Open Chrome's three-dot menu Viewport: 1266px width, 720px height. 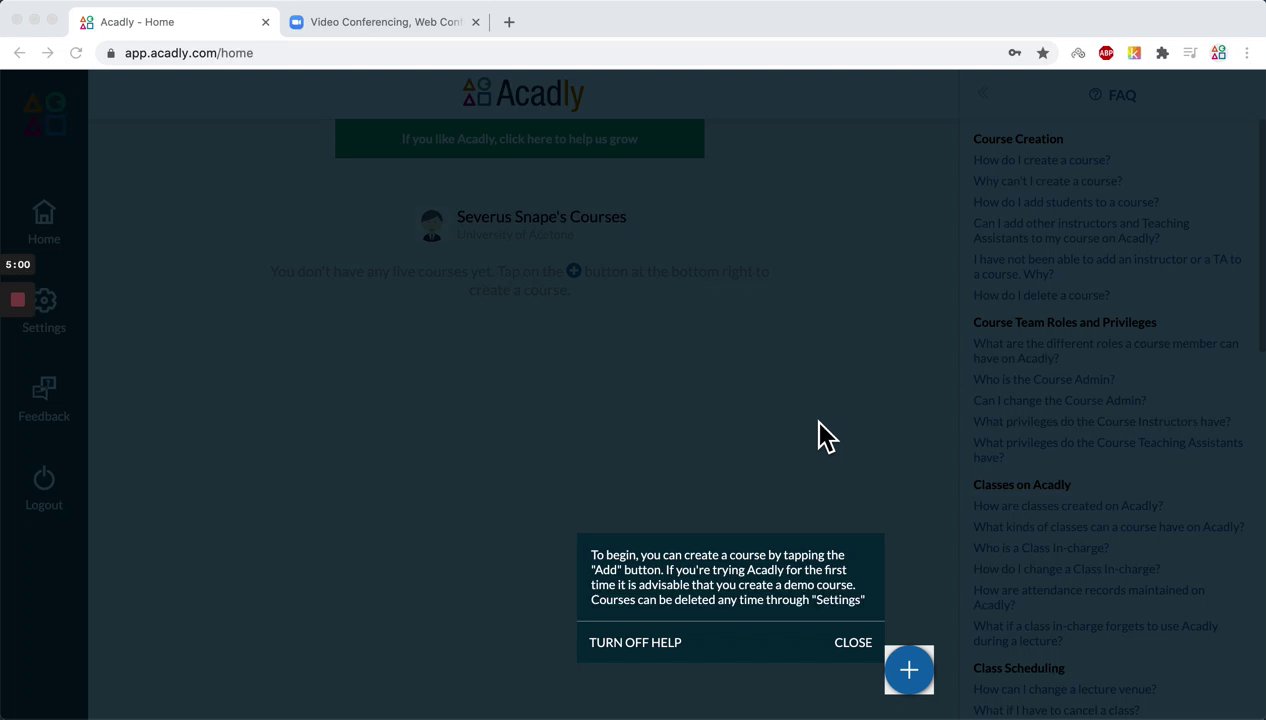point(1247,53)
